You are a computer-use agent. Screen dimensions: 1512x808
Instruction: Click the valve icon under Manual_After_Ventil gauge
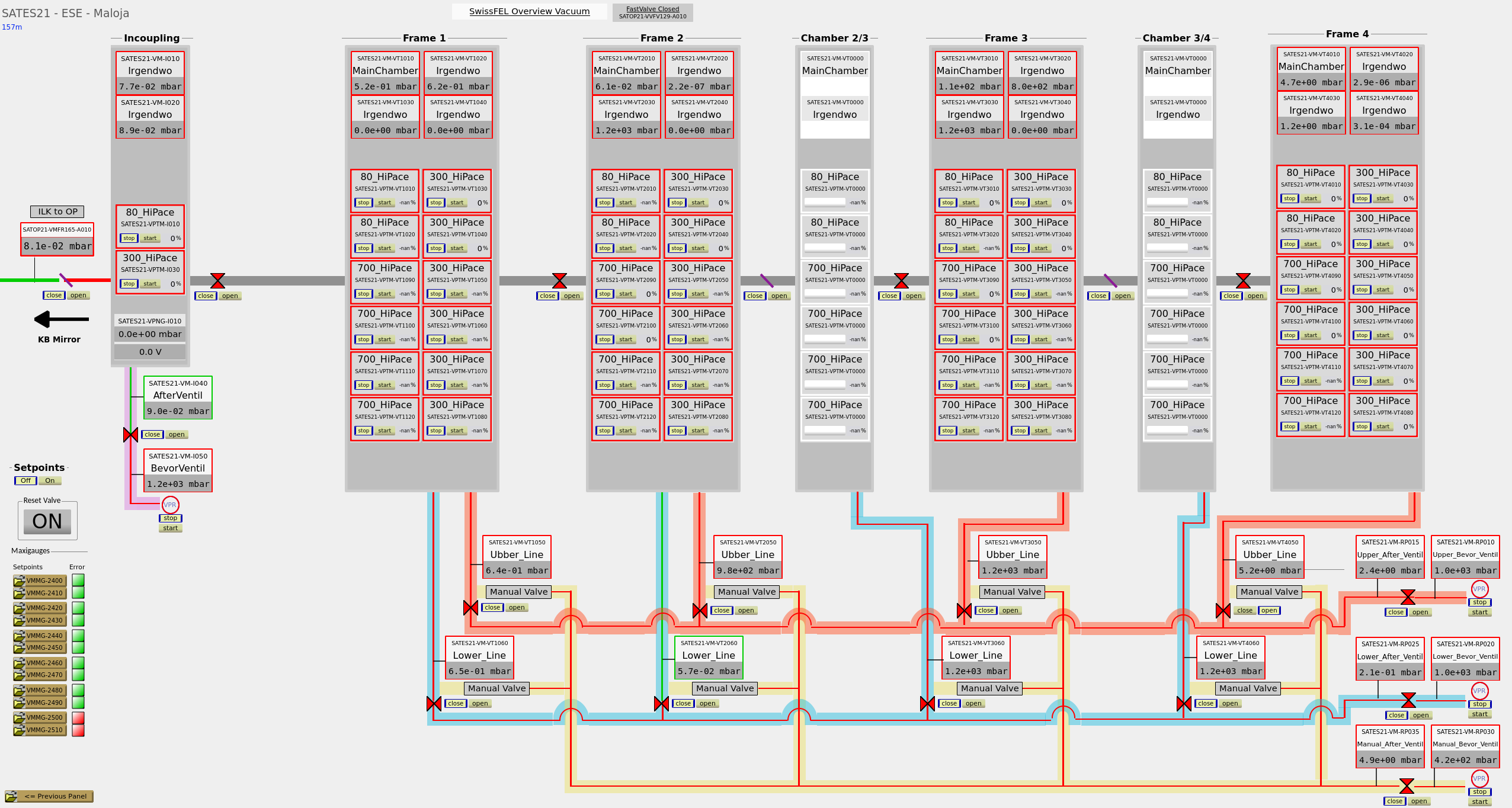tap(1407, 786)
